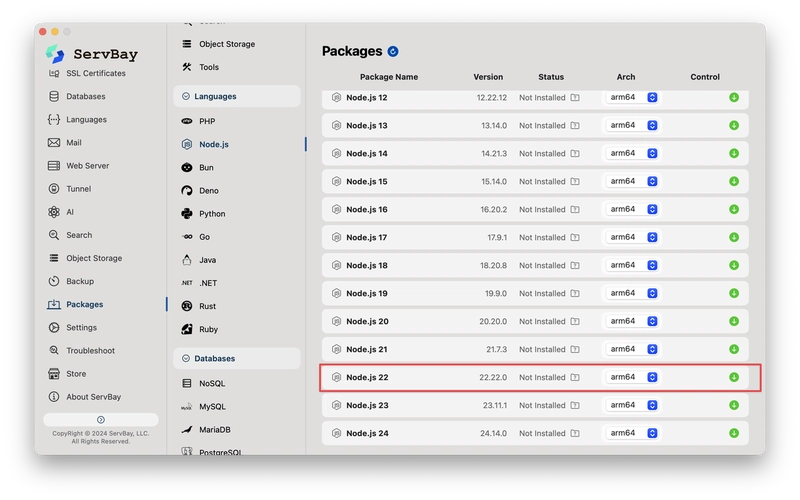Click the Rust gear icon

tap(187, 306)
